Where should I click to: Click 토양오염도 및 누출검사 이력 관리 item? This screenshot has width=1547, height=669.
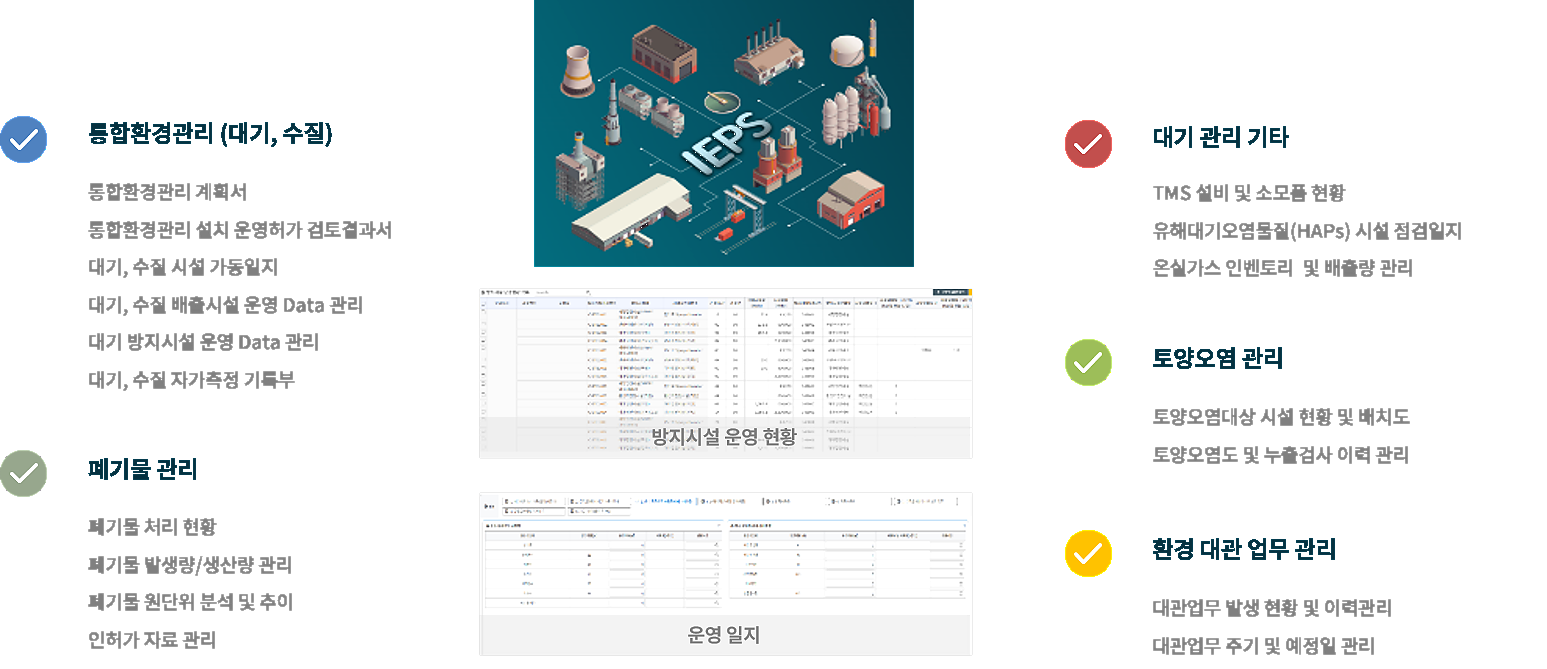(1280, 455)
